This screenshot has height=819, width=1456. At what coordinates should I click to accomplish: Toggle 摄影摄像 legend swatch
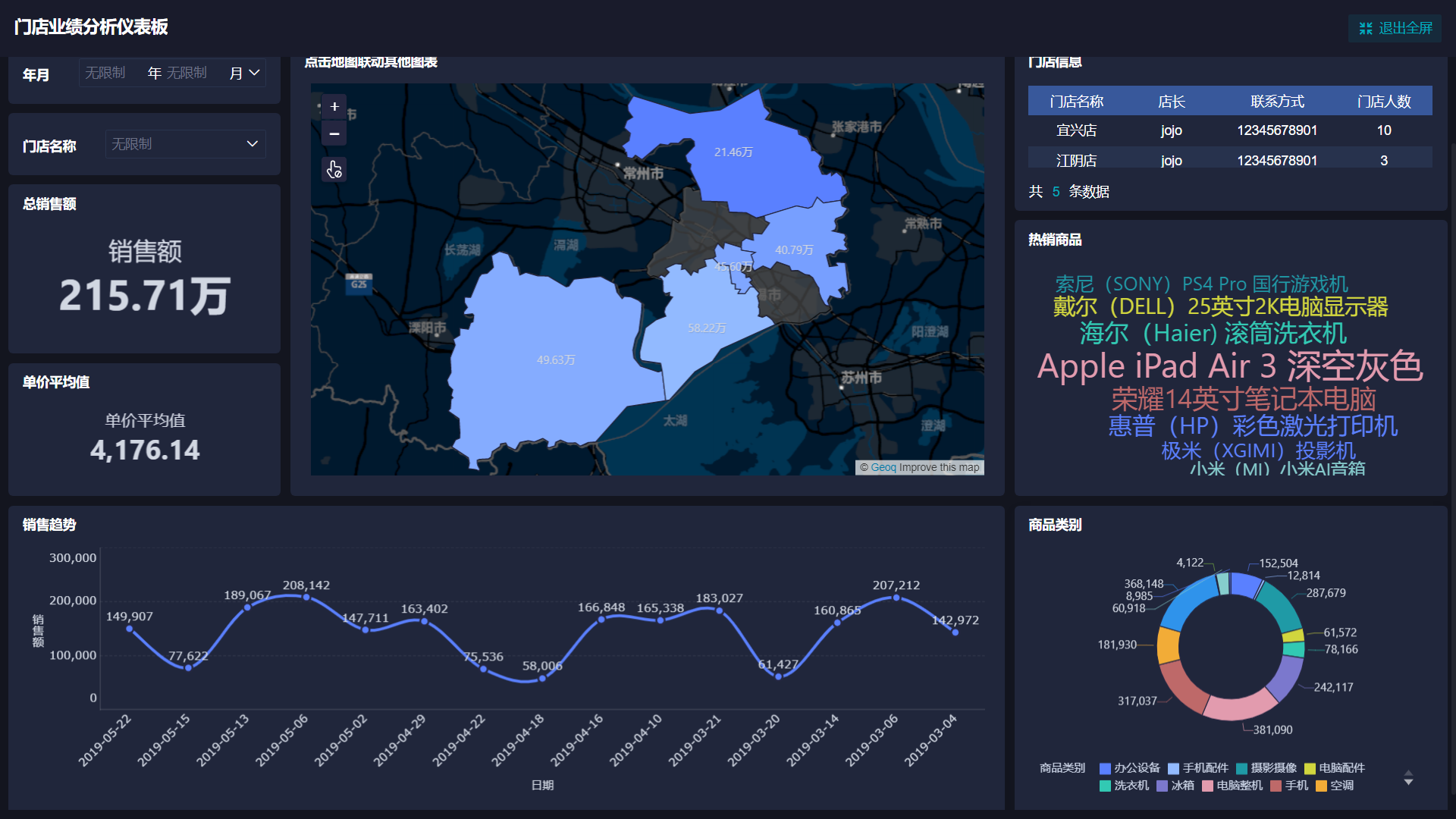click(x=1241, y=769)
